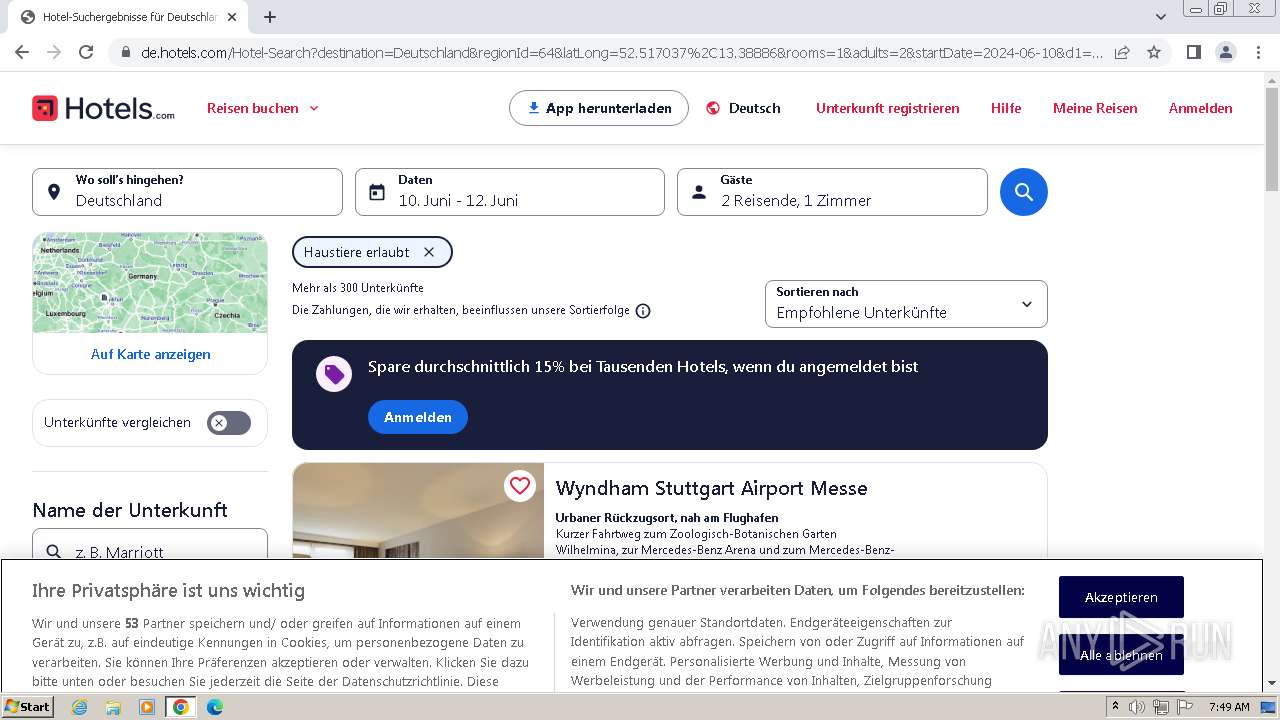Screen dimensions: 1280x720
Task: Click in the Name der Unterkunft search field
Action: [x=150, y=544]
